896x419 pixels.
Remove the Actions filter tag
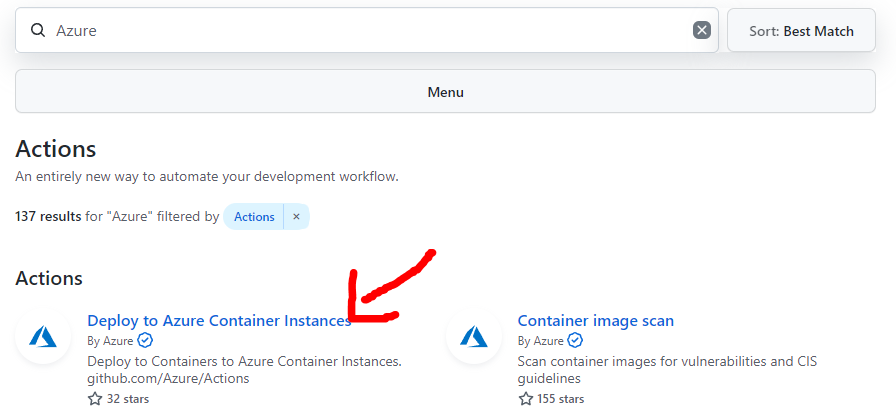tap(296, 216)
